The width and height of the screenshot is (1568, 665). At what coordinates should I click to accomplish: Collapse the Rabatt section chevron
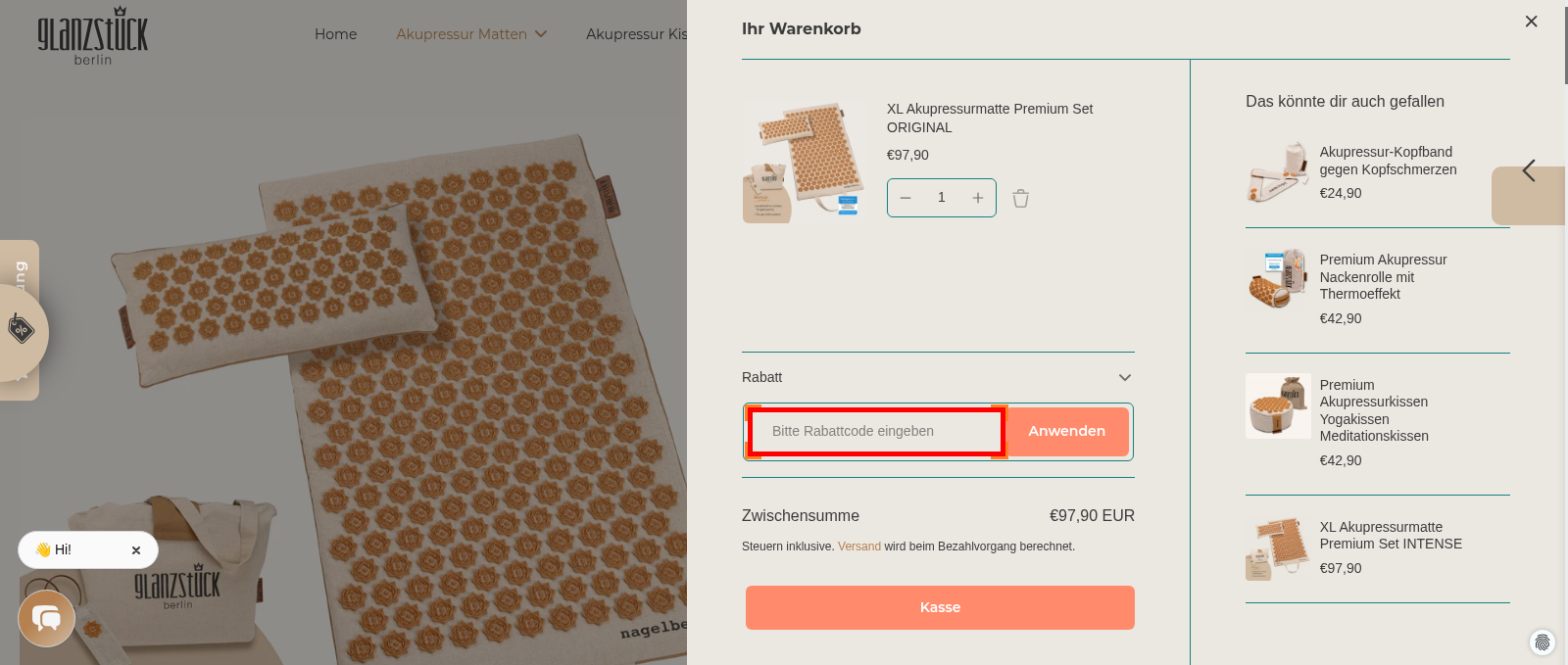click(1124, 377)
